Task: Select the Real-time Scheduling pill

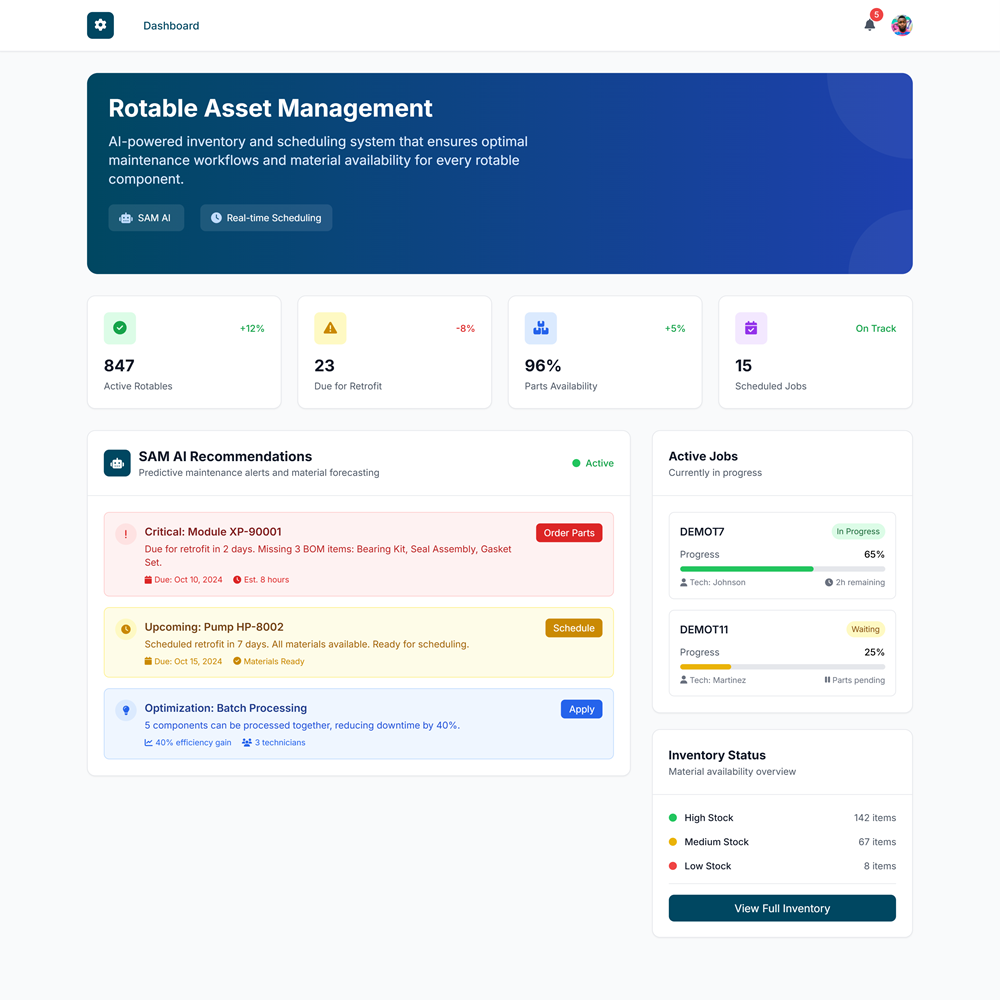Action: click(266, 218)
